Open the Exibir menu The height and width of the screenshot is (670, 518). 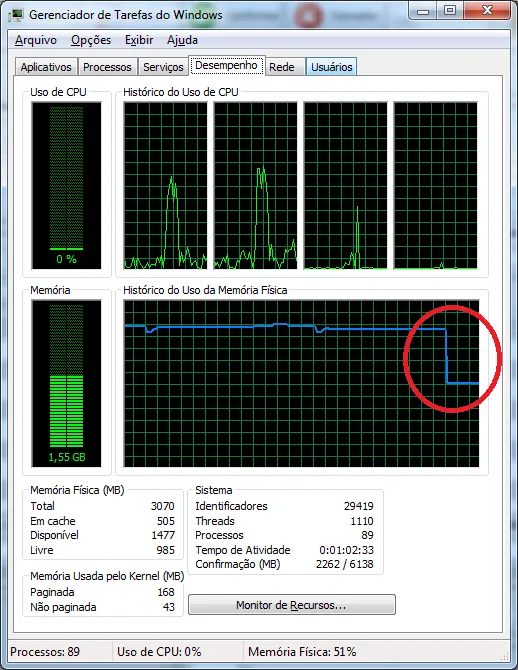click(139, 40)
